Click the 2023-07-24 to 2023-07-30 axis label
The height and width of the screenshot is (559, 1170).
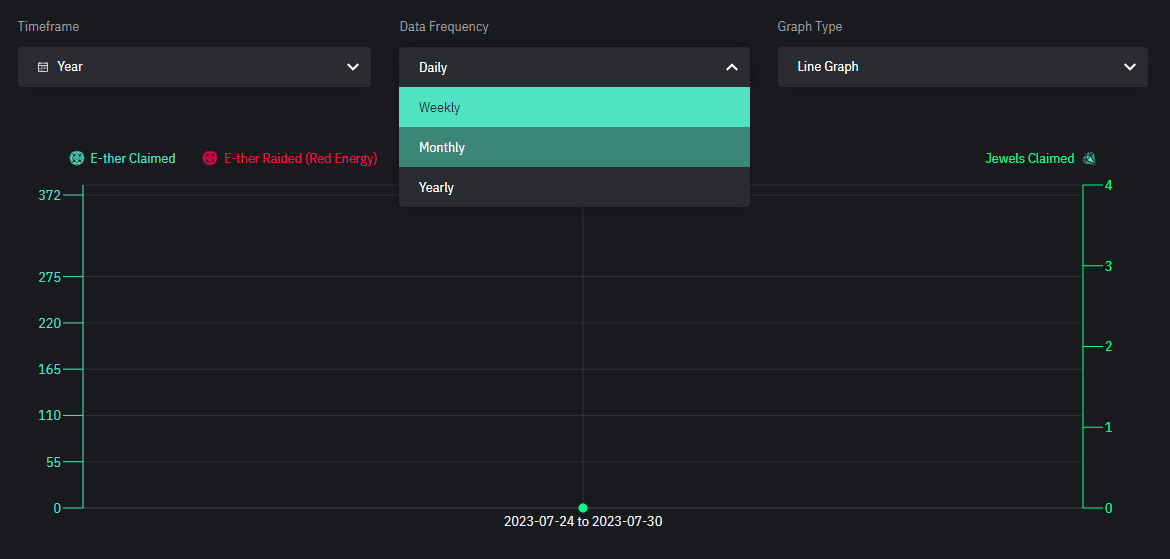(583, 522)
